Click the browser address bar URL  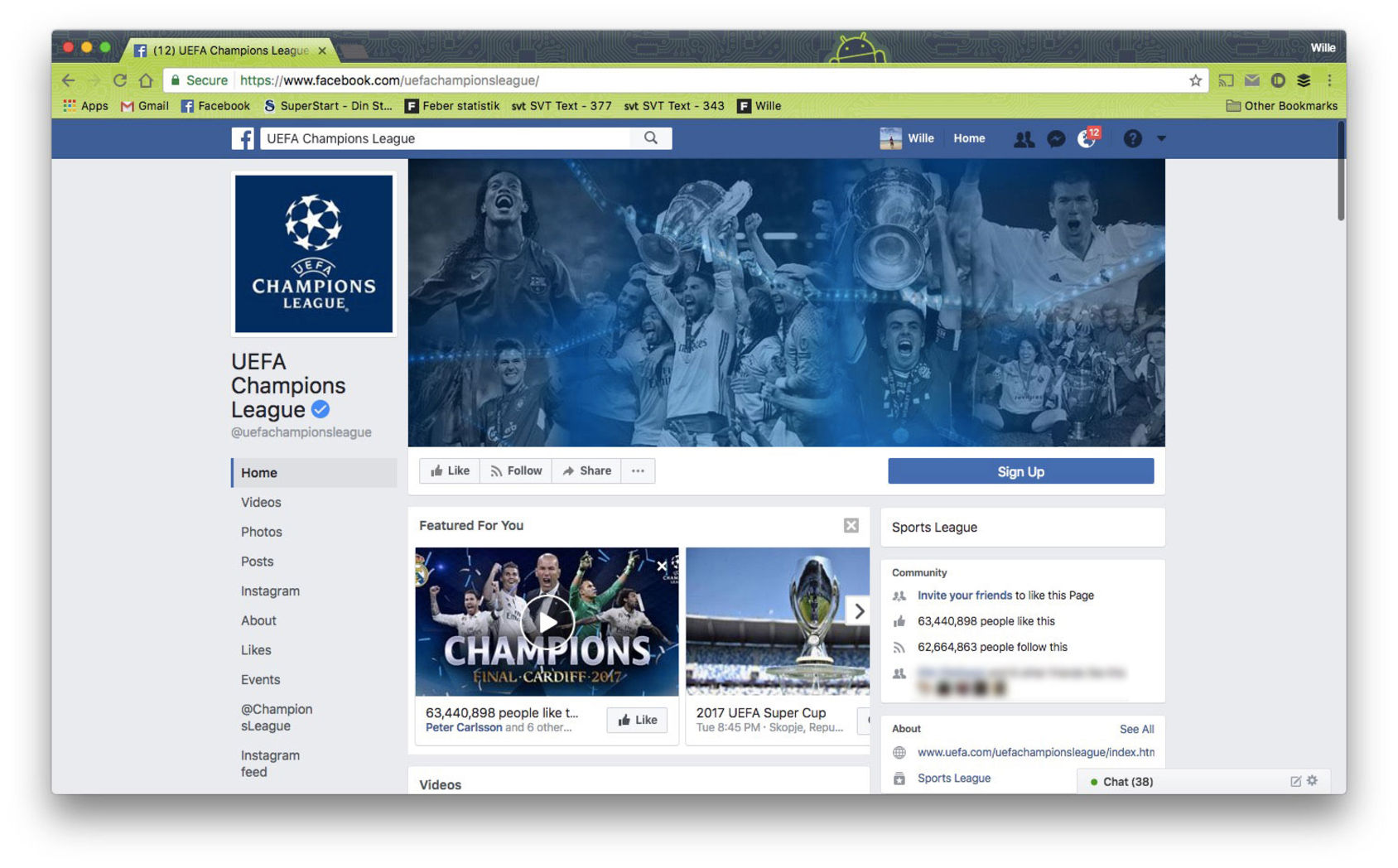click(x=389, y=80)
